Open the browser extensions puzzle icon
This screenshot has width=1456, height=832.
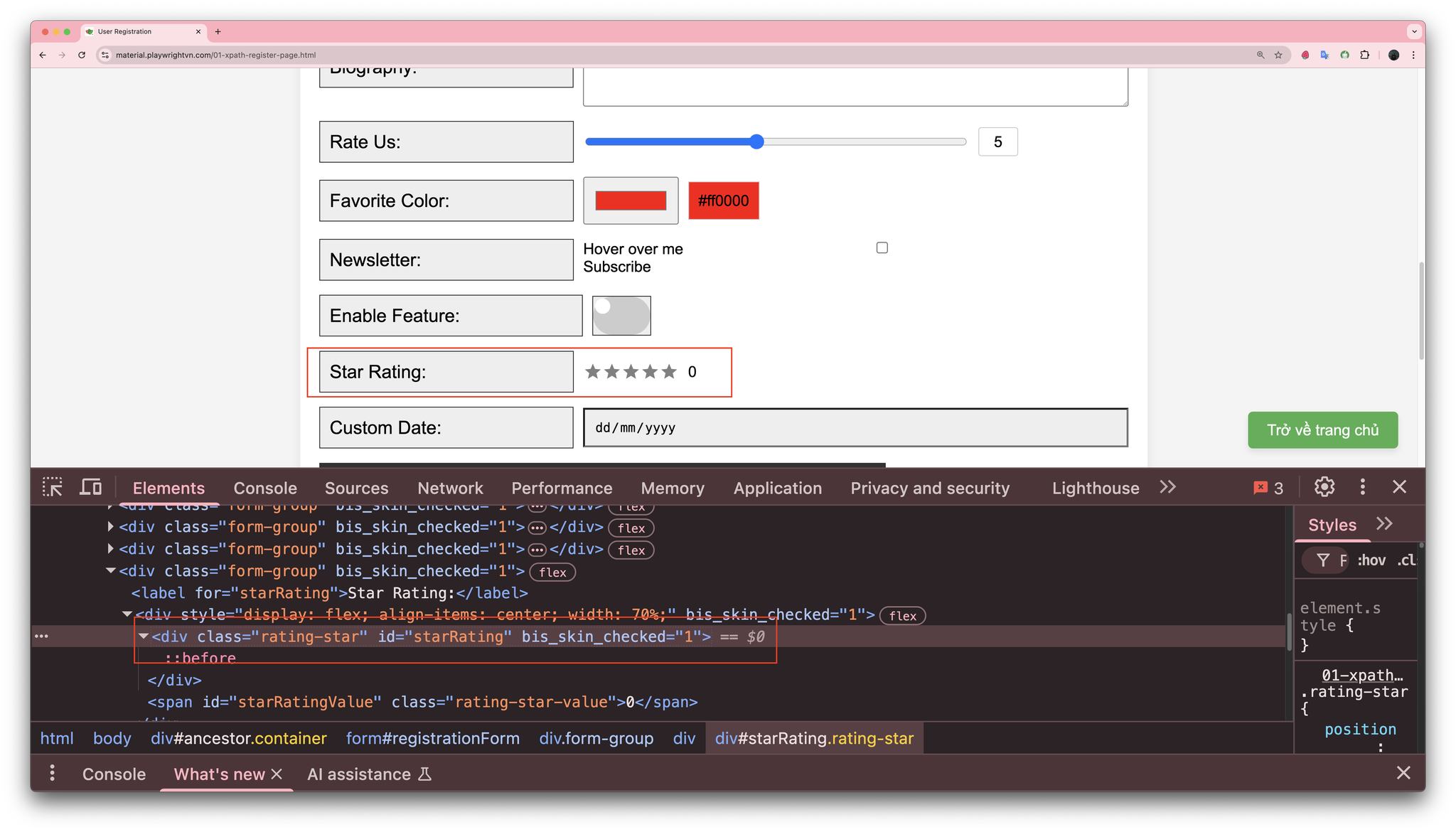(1364, 55)
